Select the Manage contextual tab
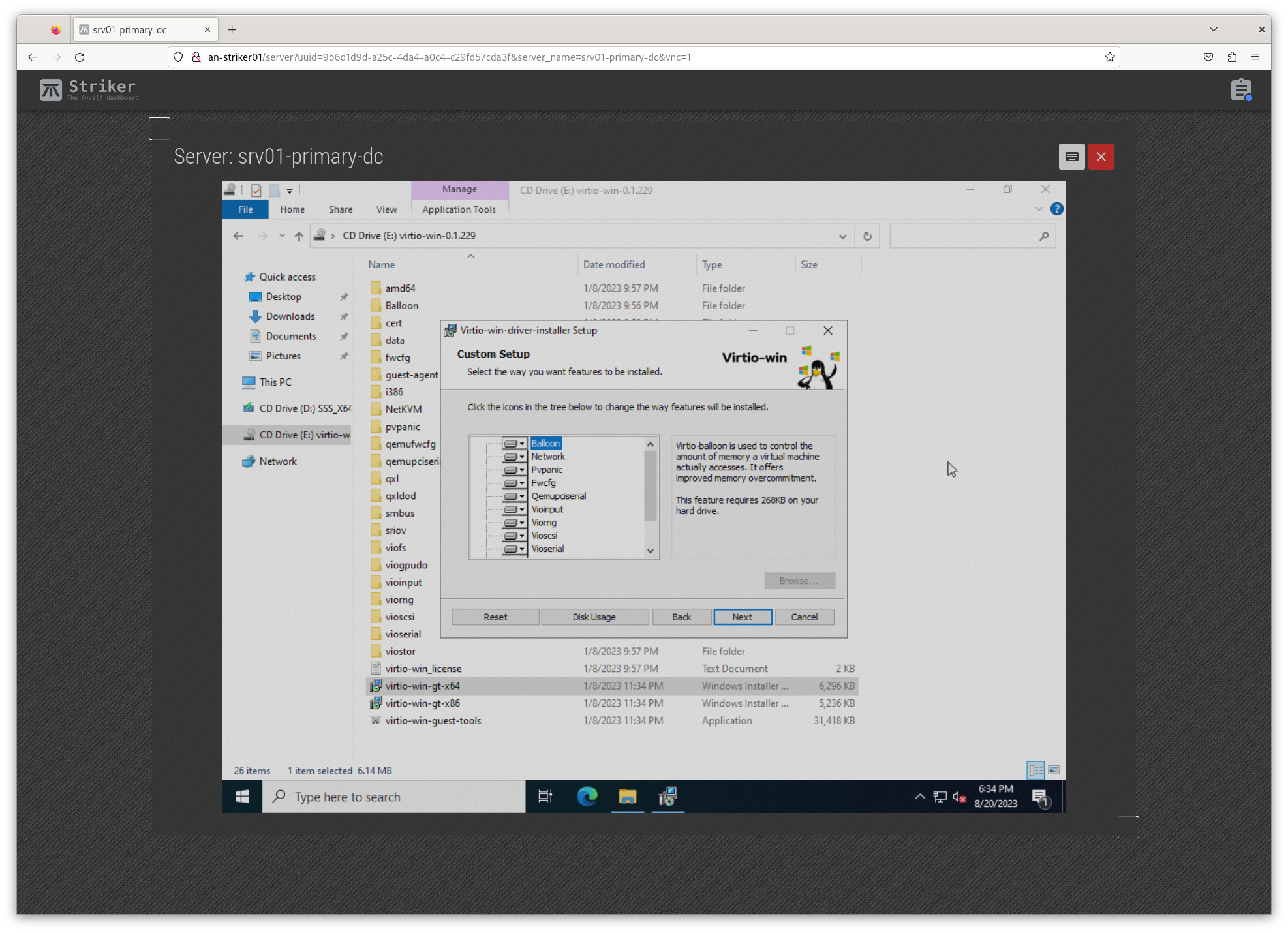 [459, 189]
